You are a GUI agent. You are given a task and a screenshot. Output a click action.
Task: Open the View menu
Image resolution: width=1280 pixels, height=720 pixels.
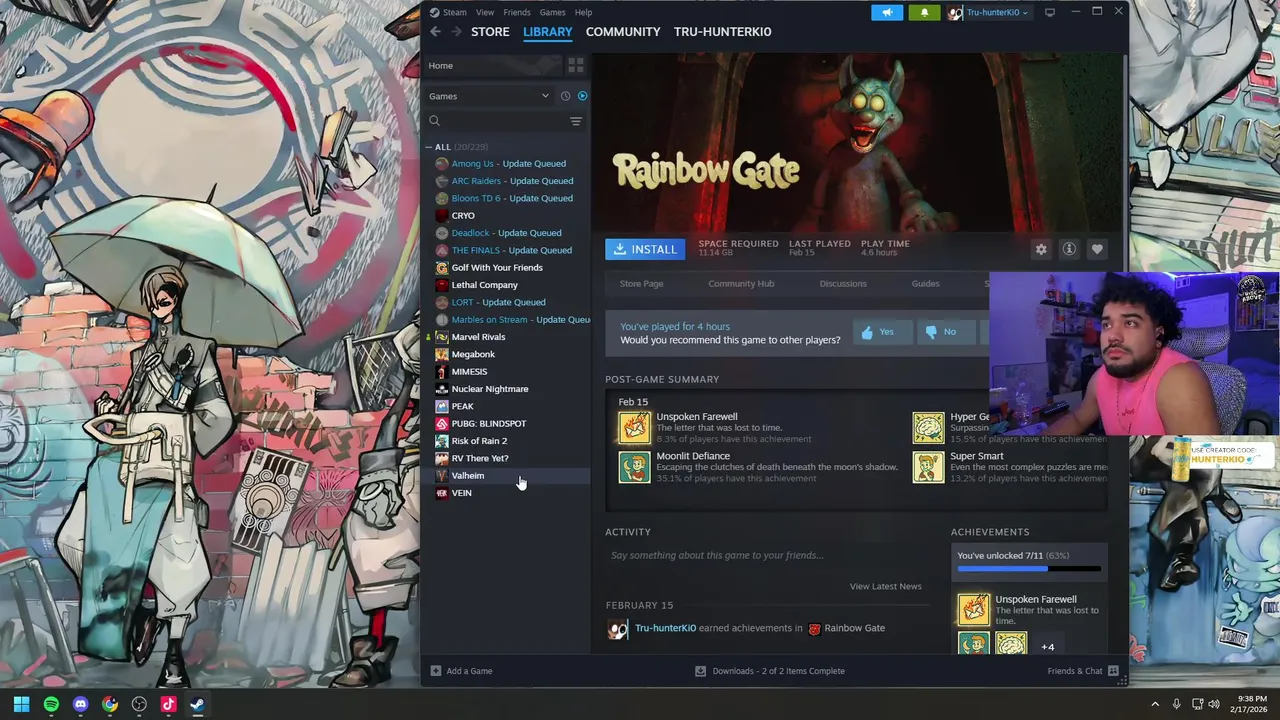[485, 12]
